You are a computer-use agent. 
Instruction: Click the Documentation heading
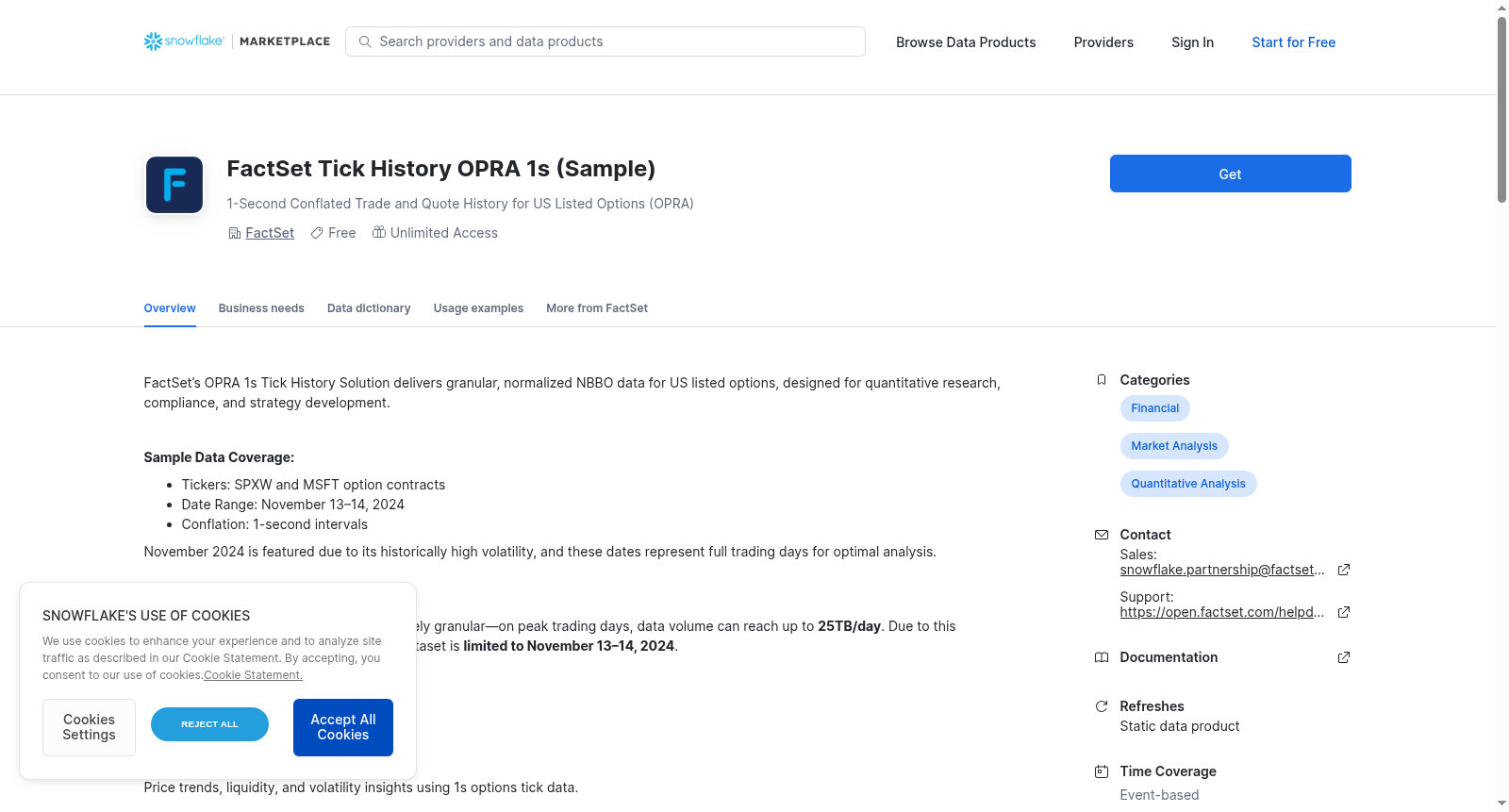coord(1169,657)
